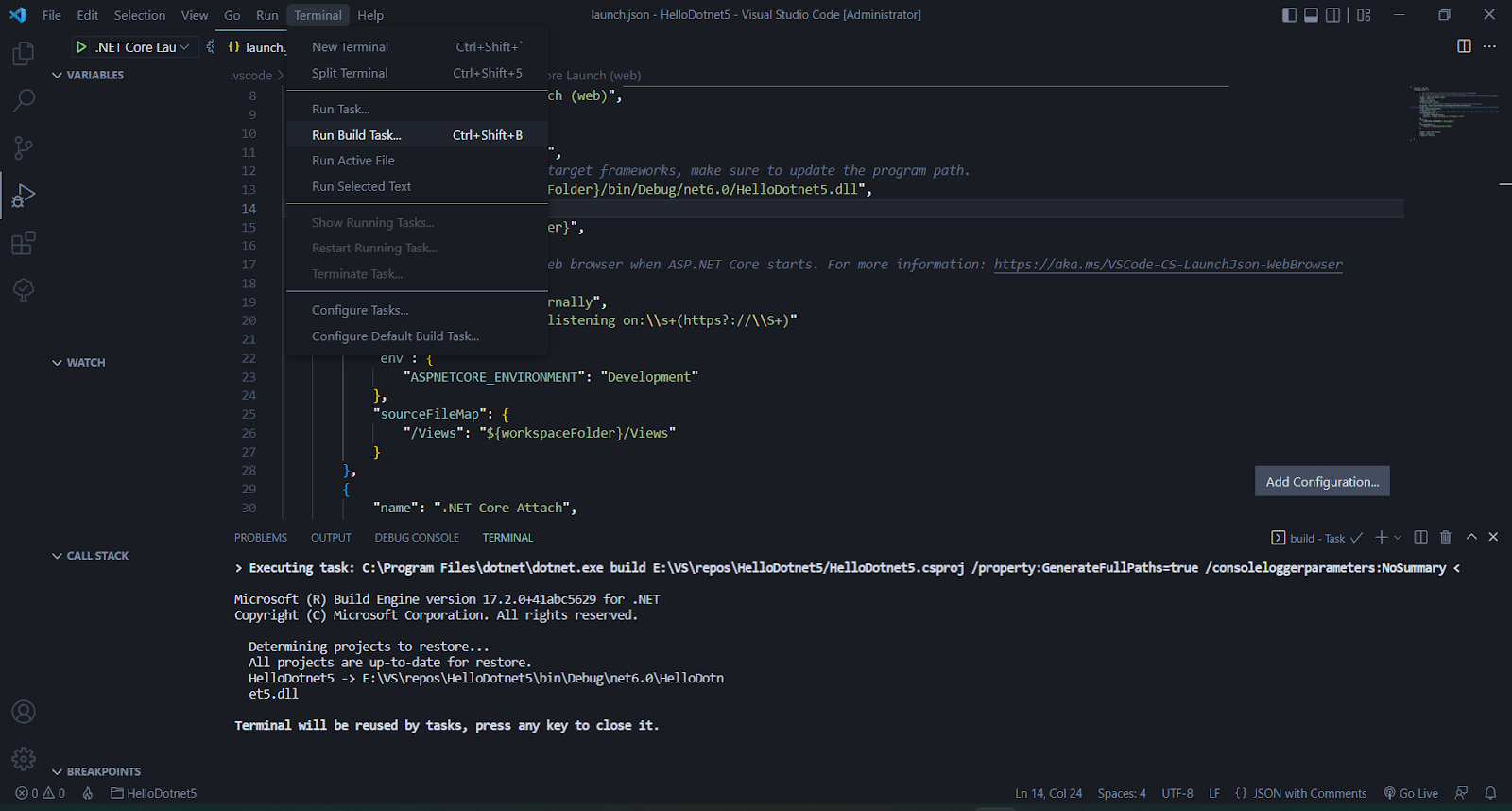Screen dimensions: 1512x811
Task: Switch to the OUTPUT panel tab
Action: [331, 538]
